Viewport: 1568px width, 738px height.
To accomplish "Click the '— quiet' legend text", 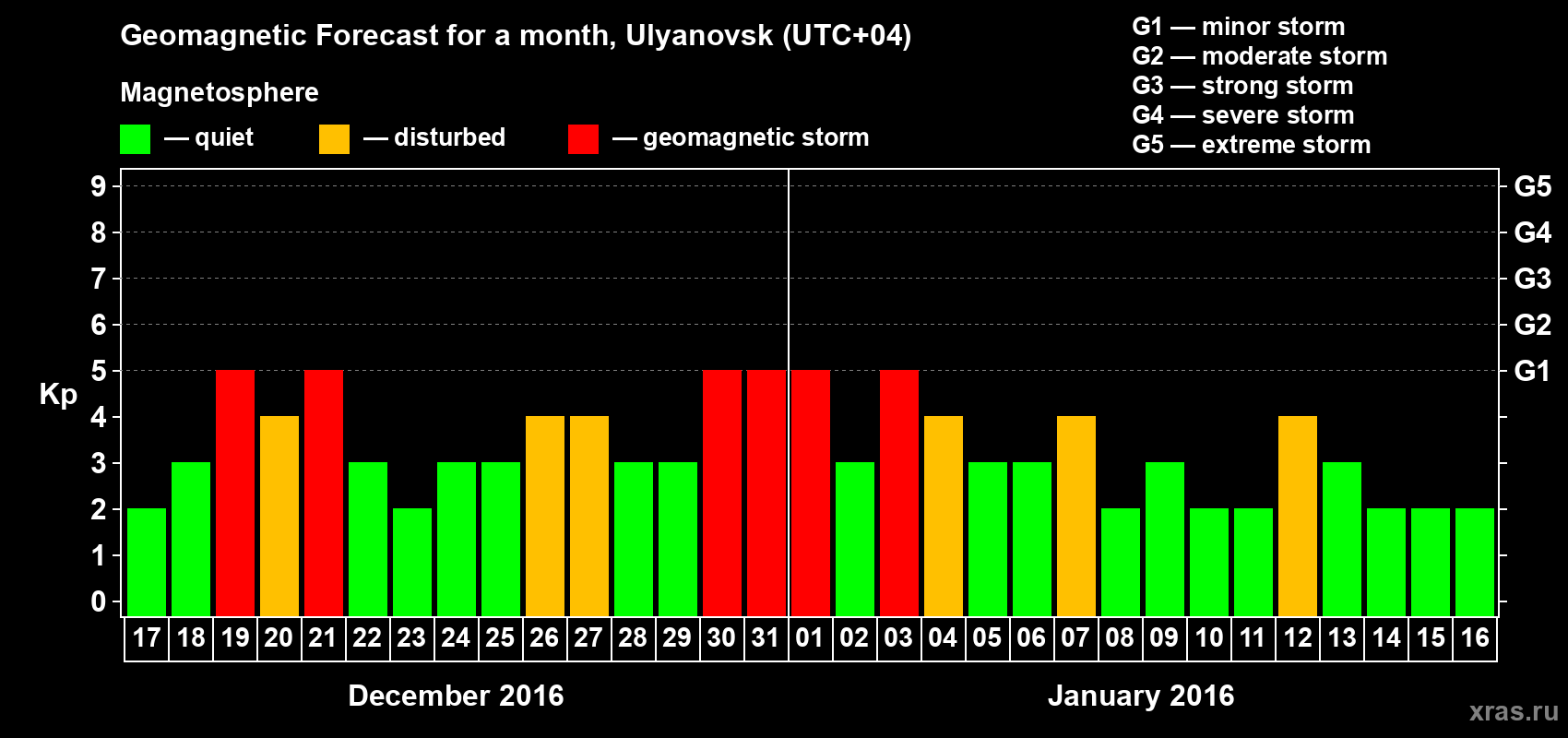I will coord(208,137).
